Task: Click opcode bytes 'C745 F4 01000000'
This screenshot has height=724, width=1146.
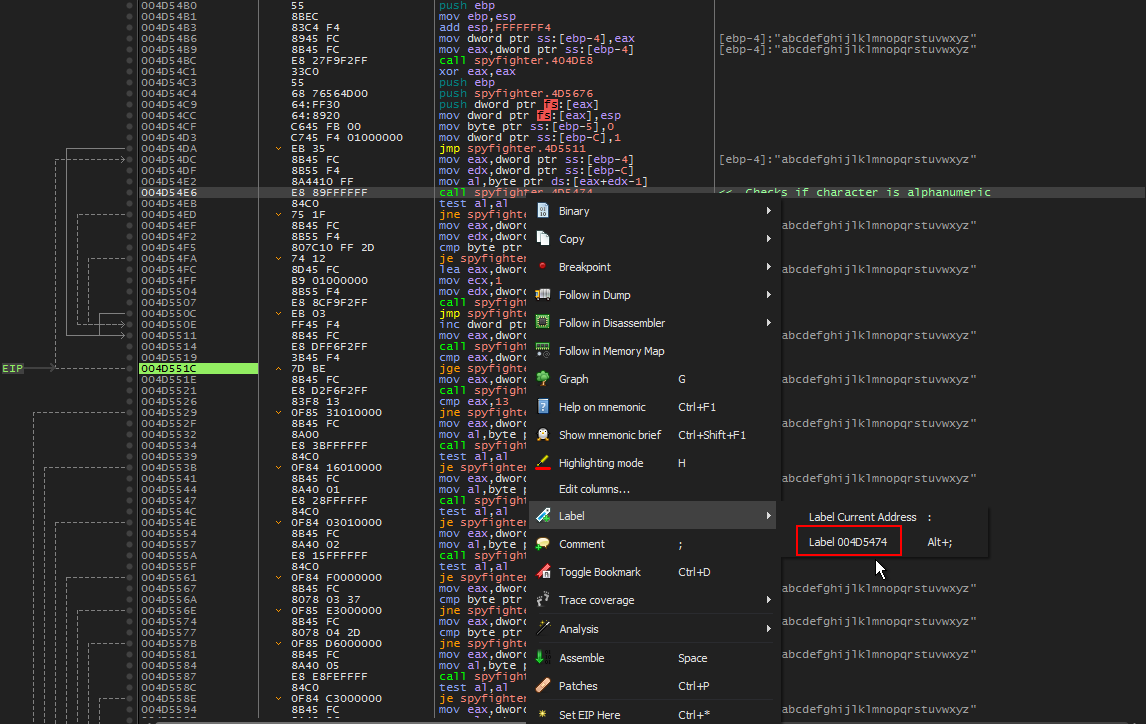Action: [347, 137]
